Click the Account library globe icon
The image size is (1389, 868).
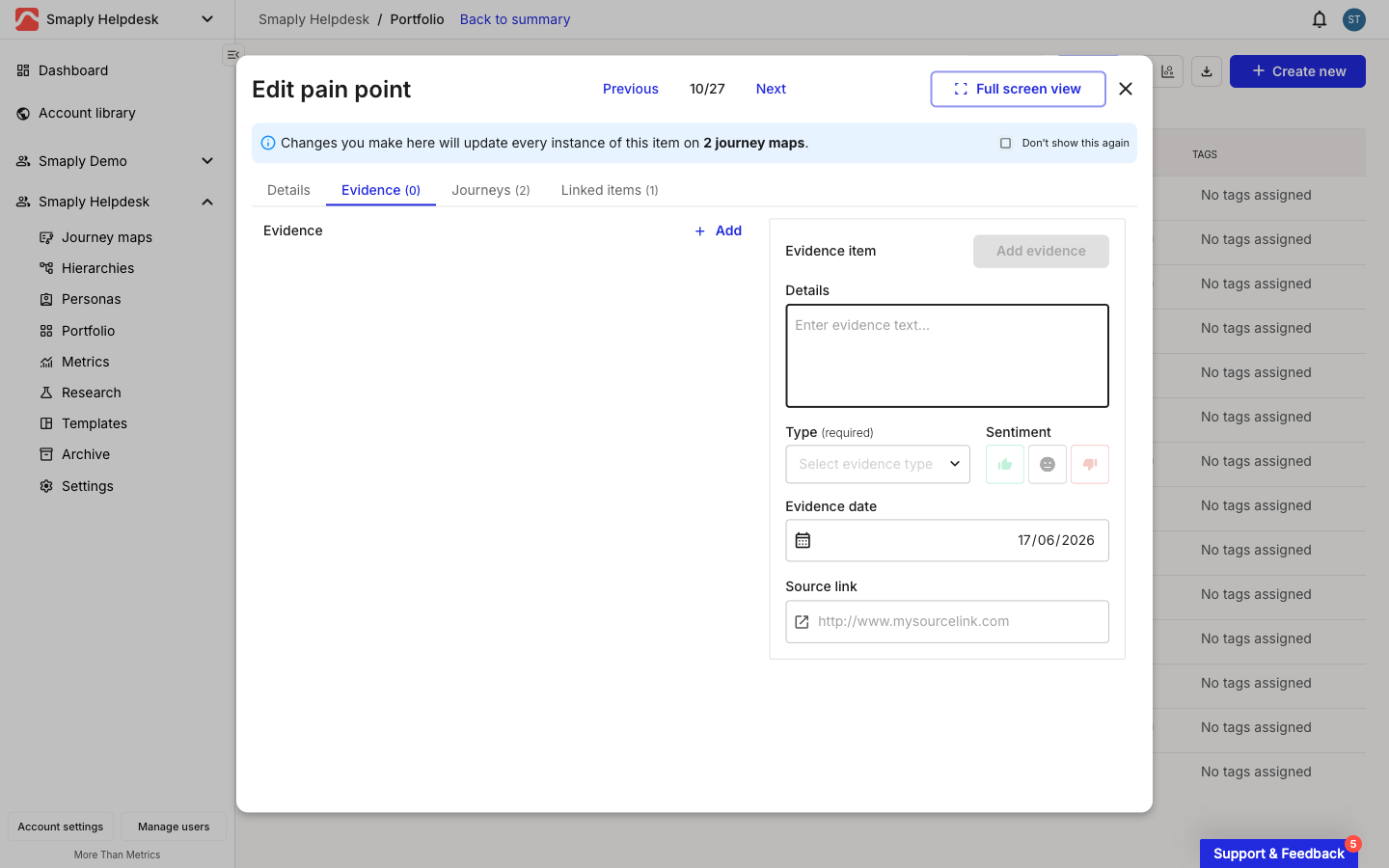pyautogui.click(x=23, y=113)
